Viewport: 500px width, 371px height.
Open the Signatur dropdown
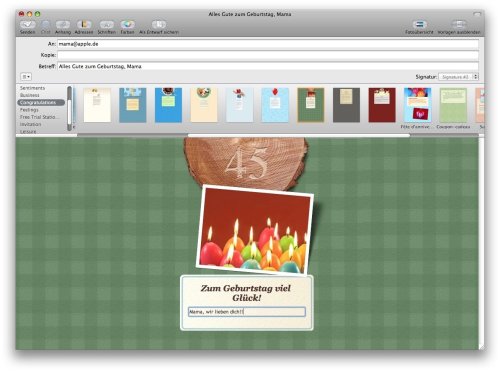[459, 77]
